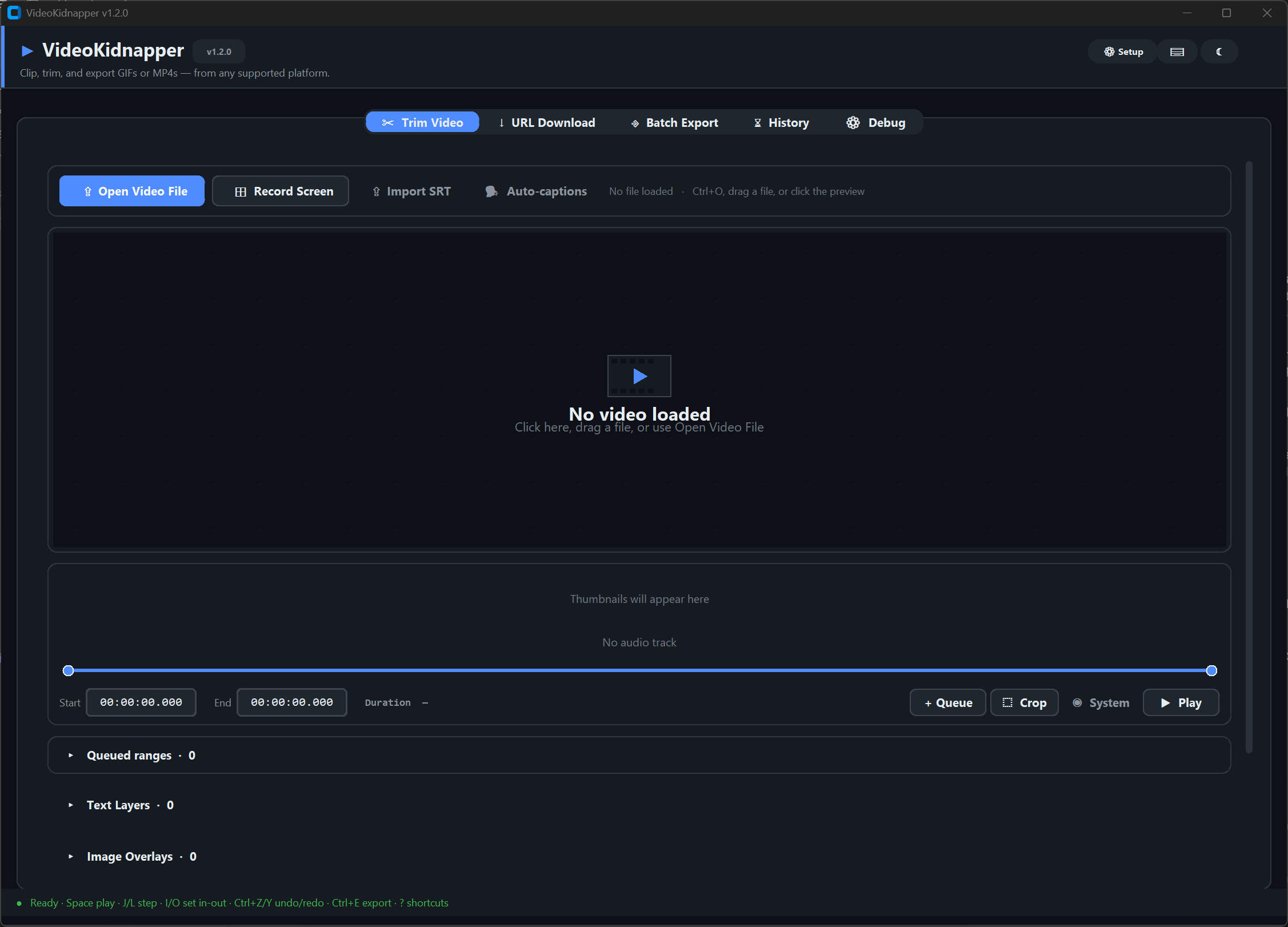Click the Auto-captions speech icon
Image resolution: width=1288 pixels, height=927 pixels.
coord(491,191)
